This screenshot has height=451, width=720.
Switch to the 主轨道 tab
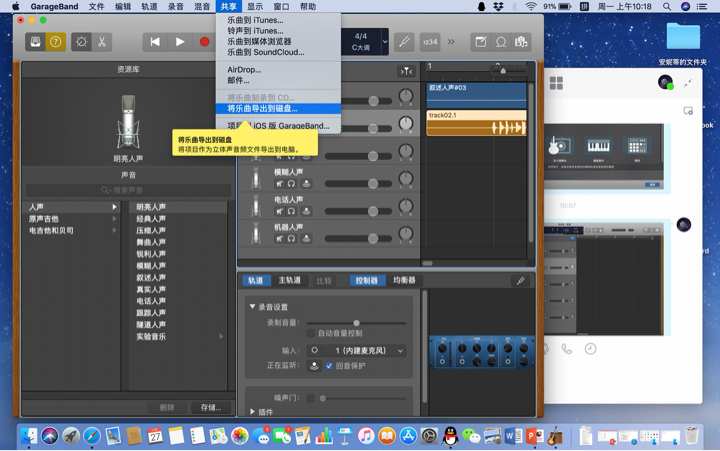point(290,280)
